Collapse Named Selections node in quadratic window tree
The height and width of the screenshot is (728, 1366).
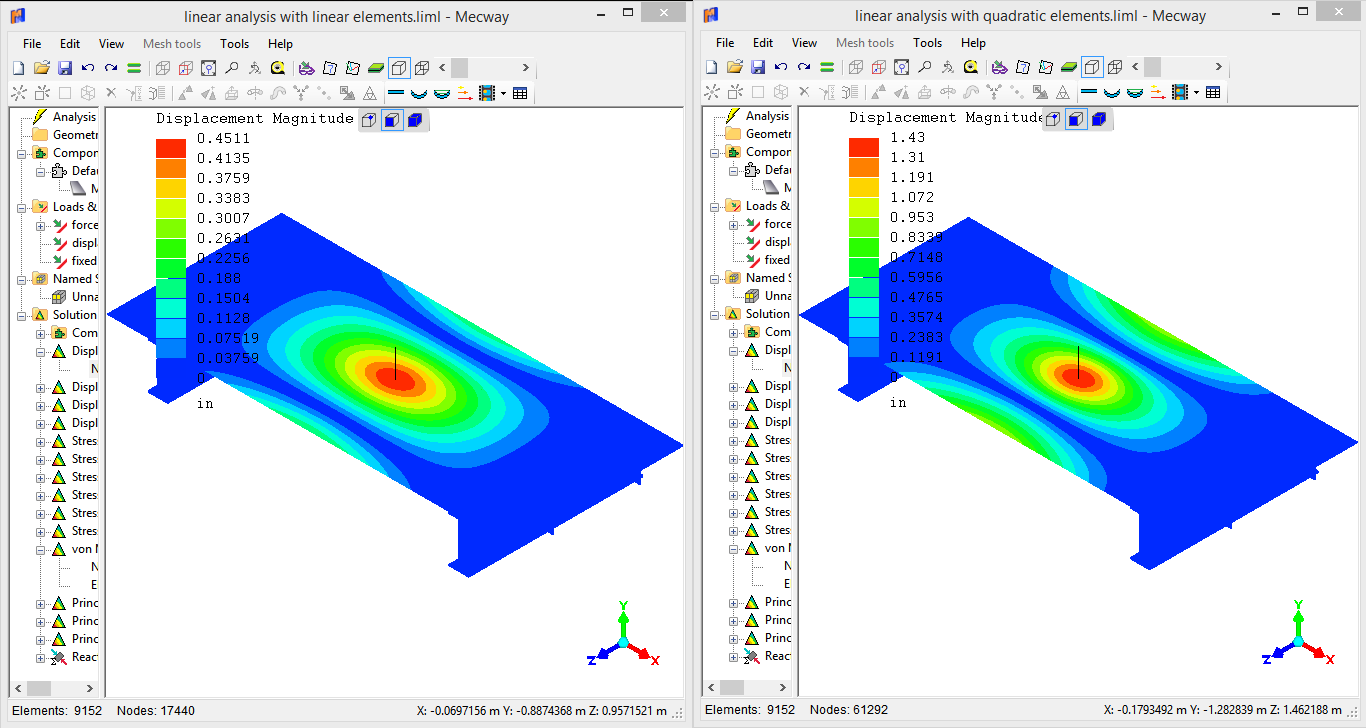pyautogui.click(x=715, y=278)
